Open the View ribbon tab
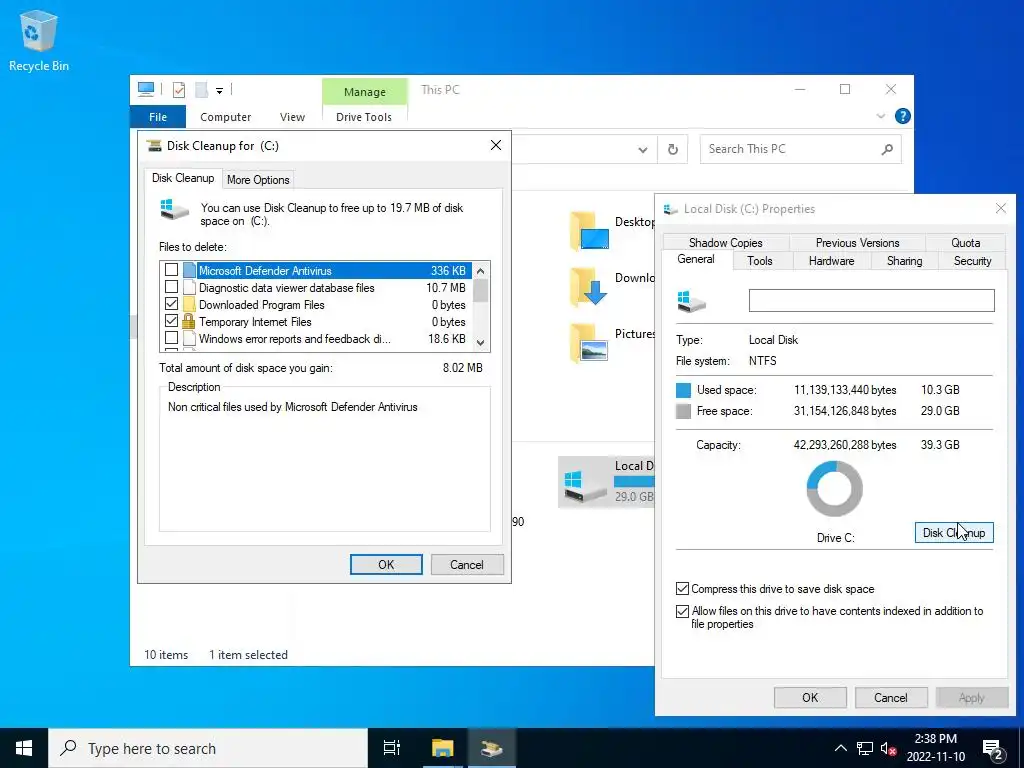 tap(292, 117)
